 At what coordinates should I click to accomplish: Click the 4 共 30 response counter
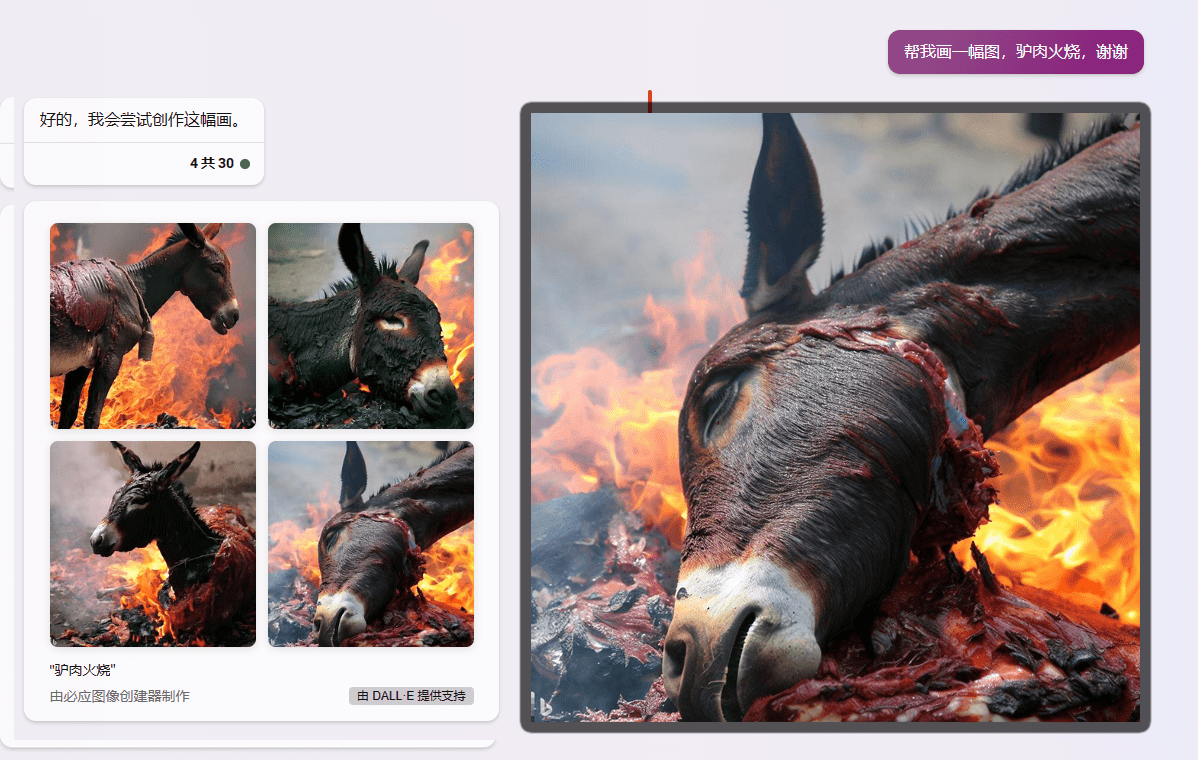pyautogui.click(x=212, y=163)
